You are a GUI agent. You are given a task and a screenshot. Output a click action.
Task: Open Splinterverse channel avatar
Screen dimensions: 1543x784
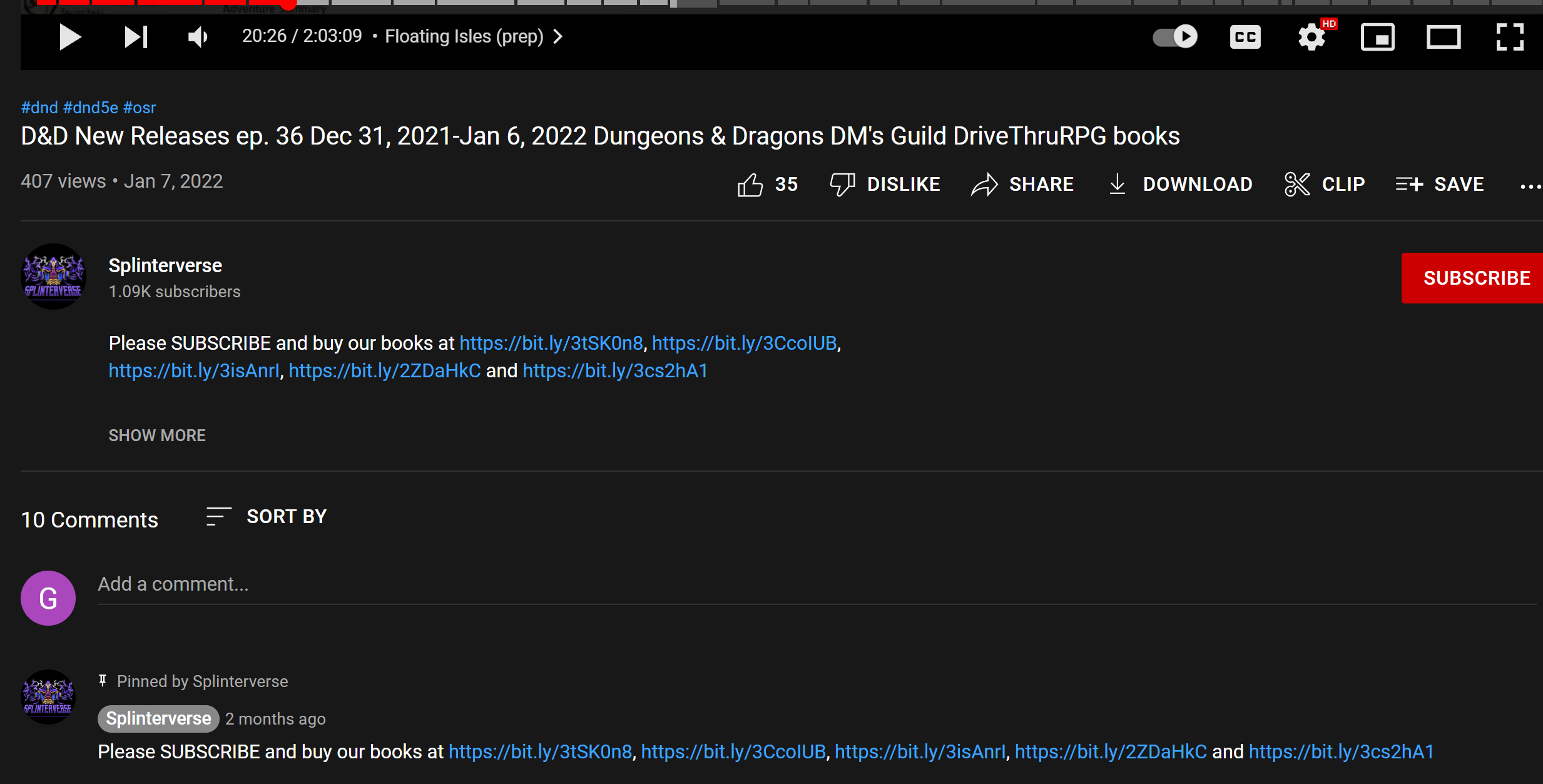[54, 277]
